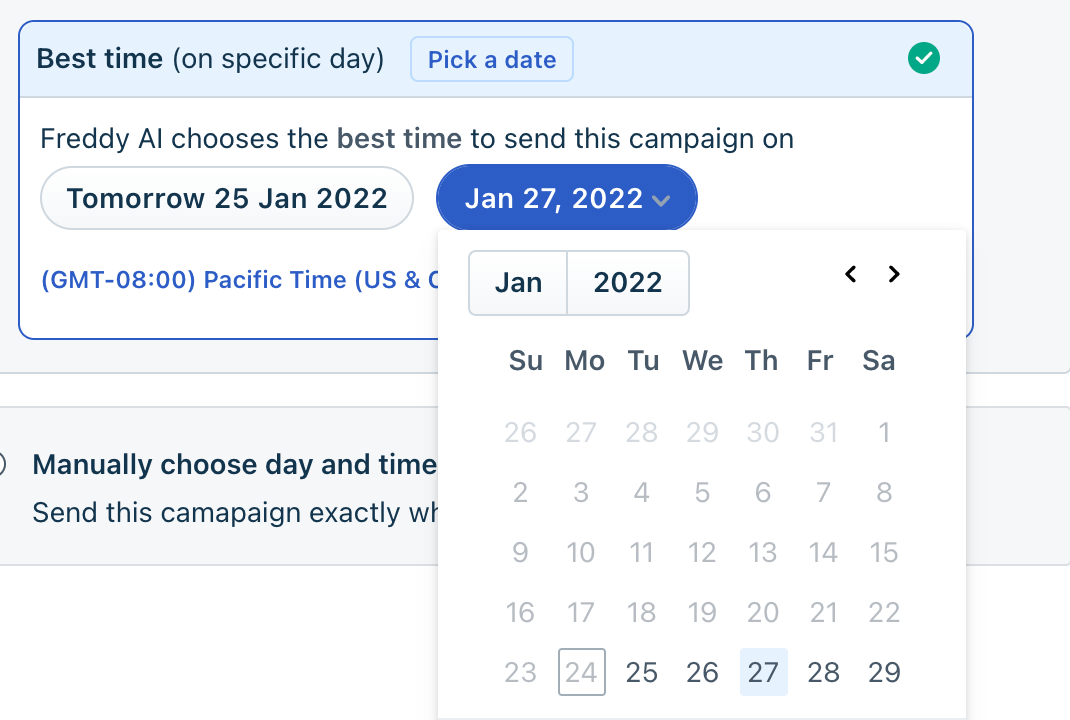Open the Jan 27, 2022 date dropdown
1070x720 pixels.
click(x=566, y=198)
